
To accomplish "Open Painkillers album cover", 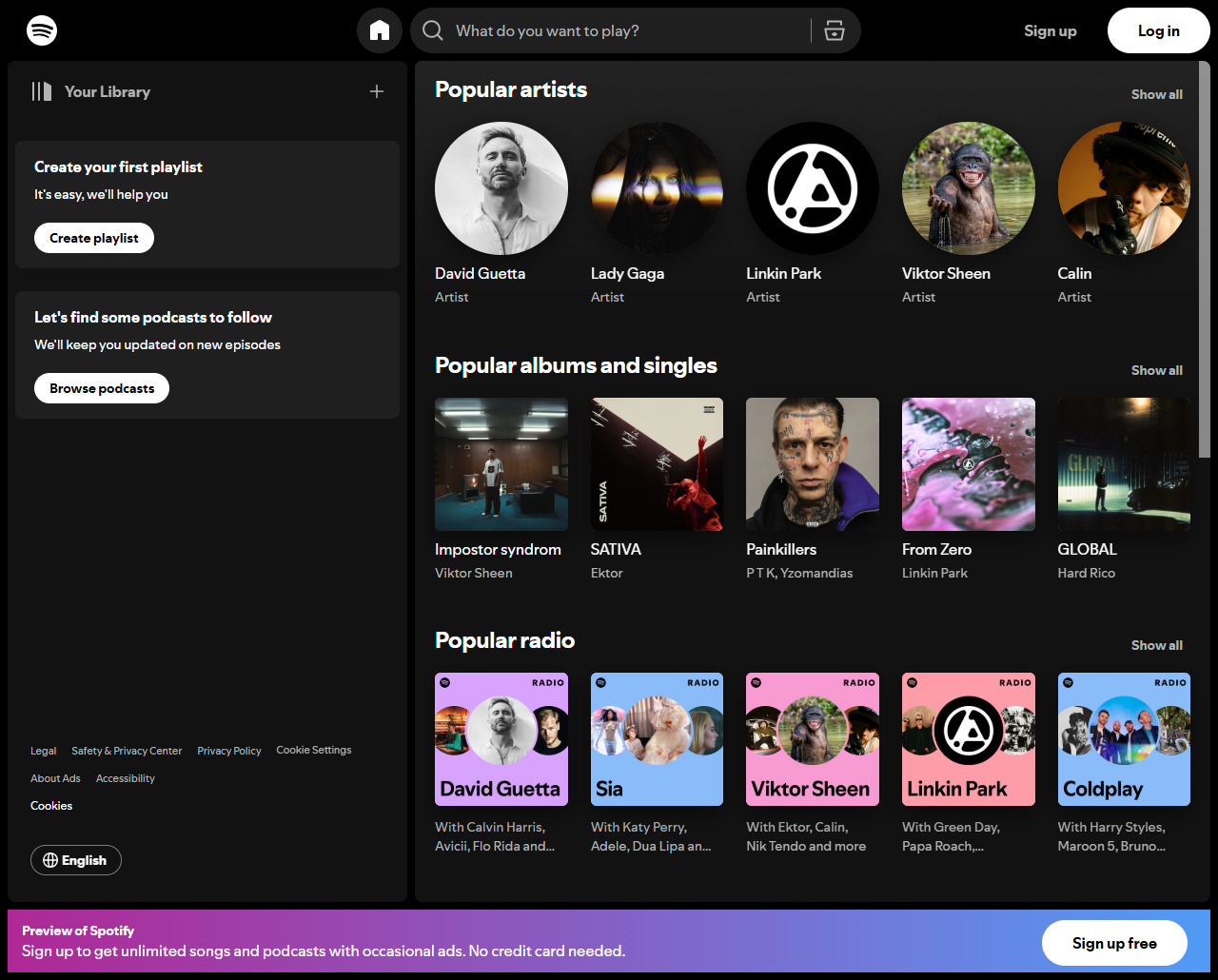I will tap(813, 464).
